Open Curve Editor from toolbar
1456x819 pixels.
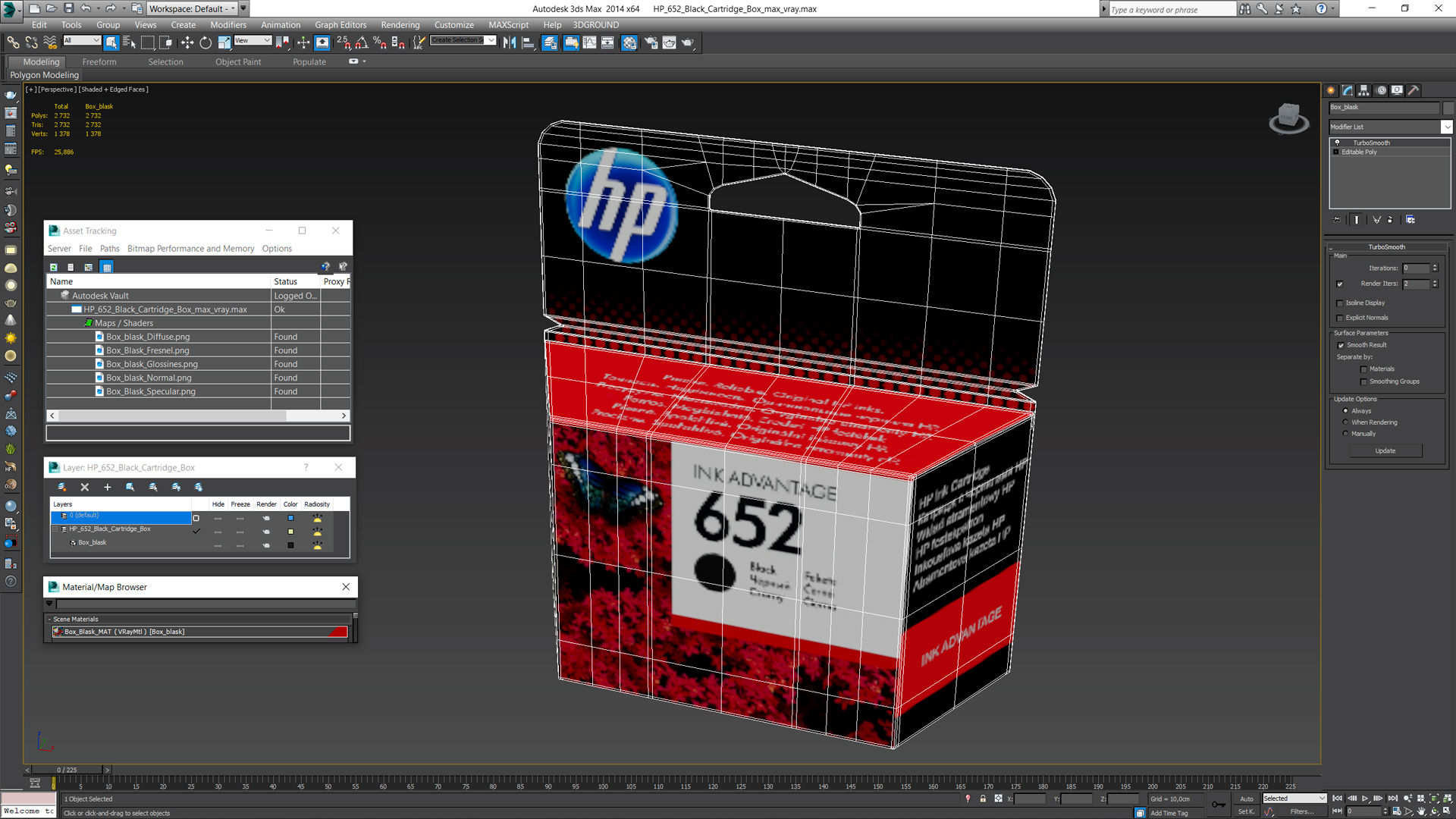589,42
